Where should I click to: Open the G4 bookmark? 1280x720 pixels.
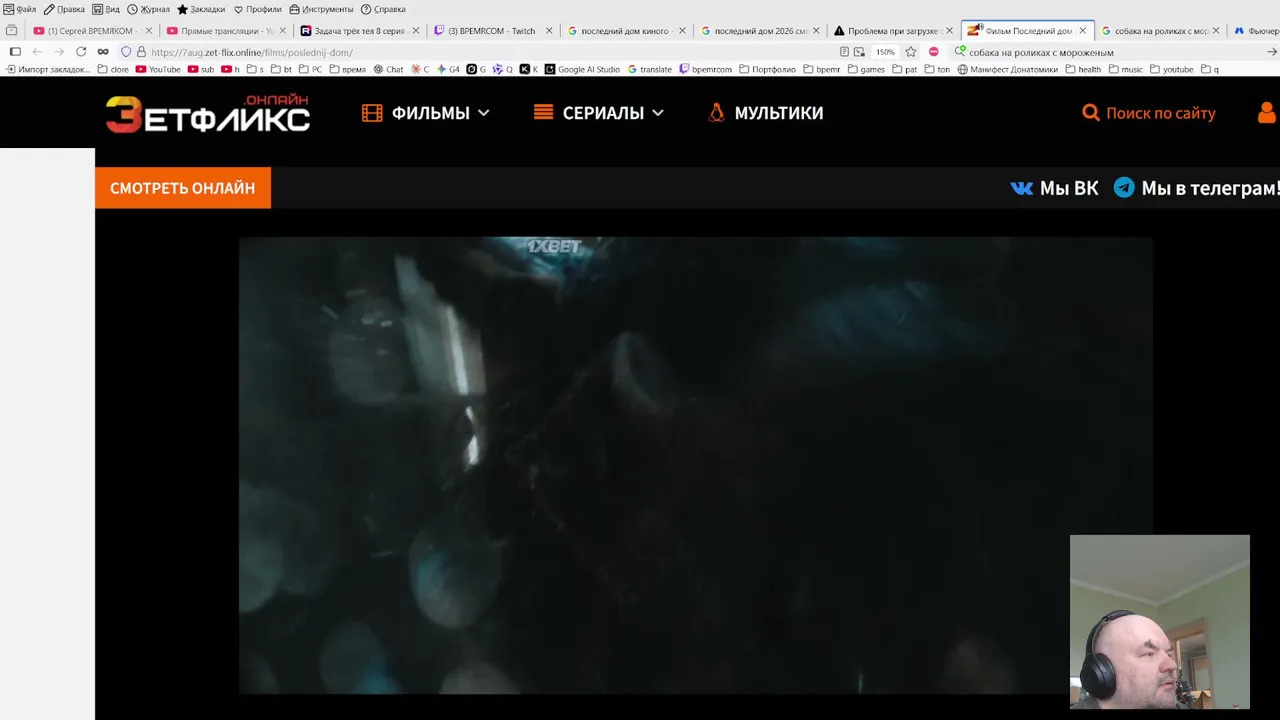(448, 70)
